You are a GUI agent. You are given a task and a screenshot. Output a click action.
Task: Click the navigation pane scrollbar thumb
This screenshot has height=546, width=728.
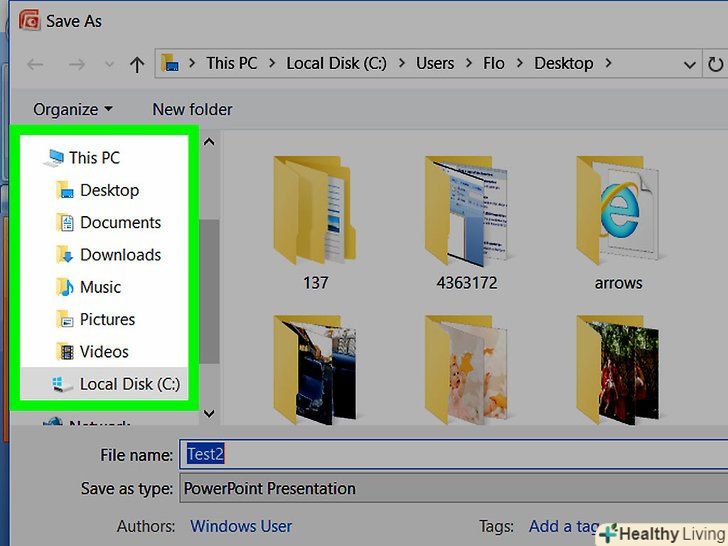tap(209, 291)
